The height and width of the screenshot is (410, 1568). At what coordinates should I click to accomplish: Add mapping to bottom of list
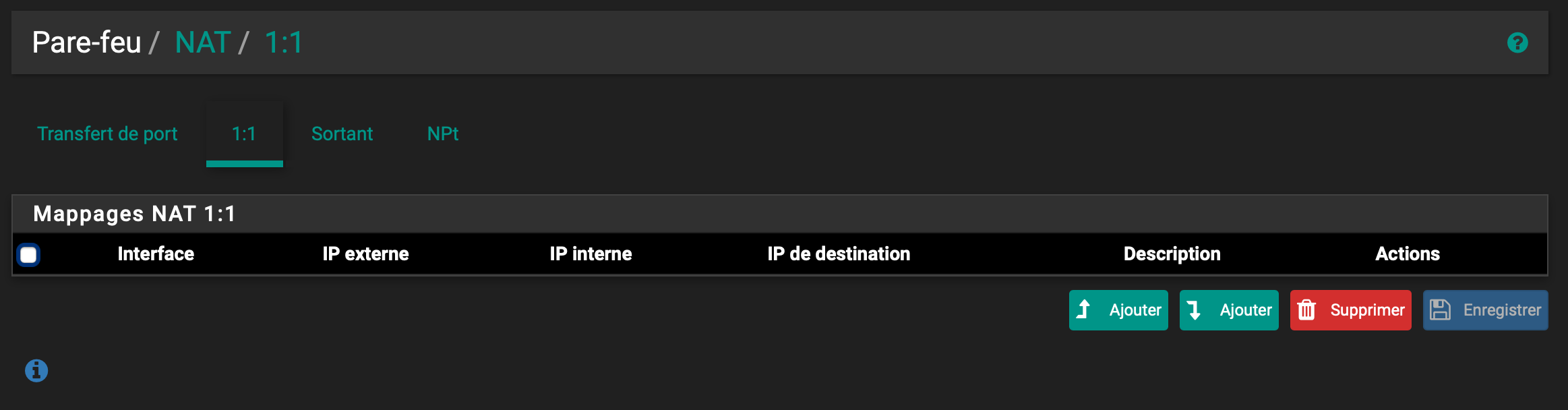[x=1228, y=310]
